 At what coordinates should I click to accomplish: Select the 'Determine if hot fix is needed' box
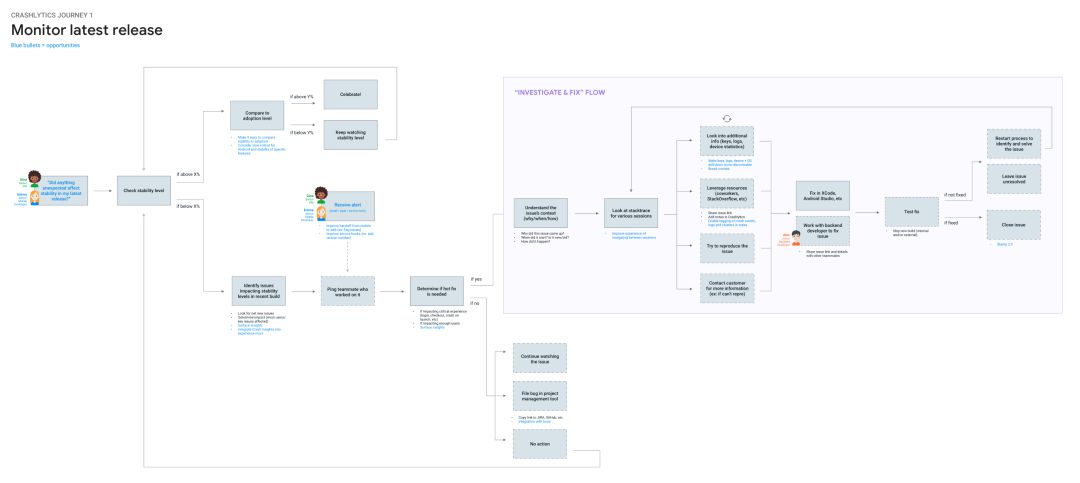click(x=437, y=291)
